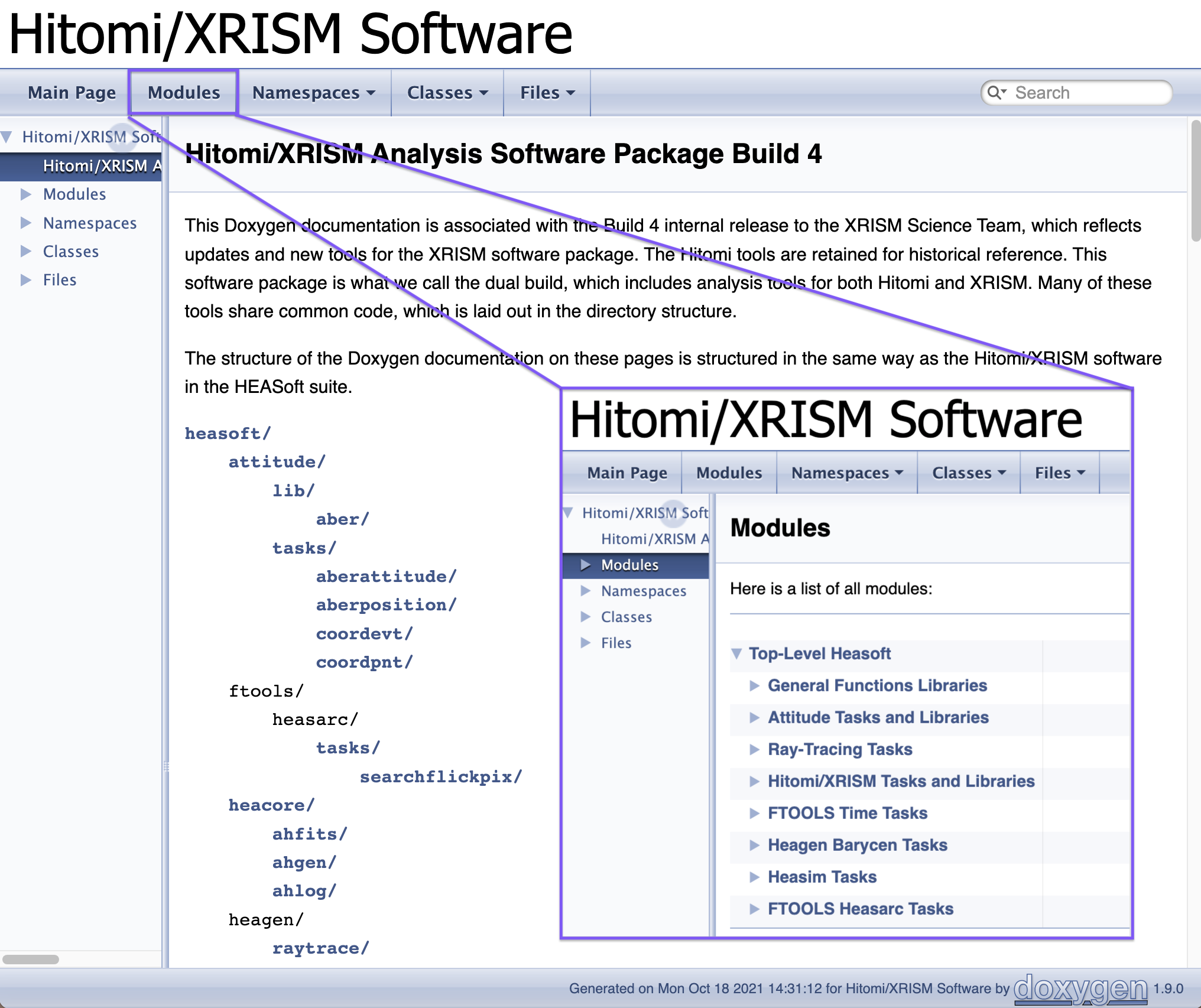Expand the Namespaces sidebar arrow

pyautogui.click(x=26, y=223)
